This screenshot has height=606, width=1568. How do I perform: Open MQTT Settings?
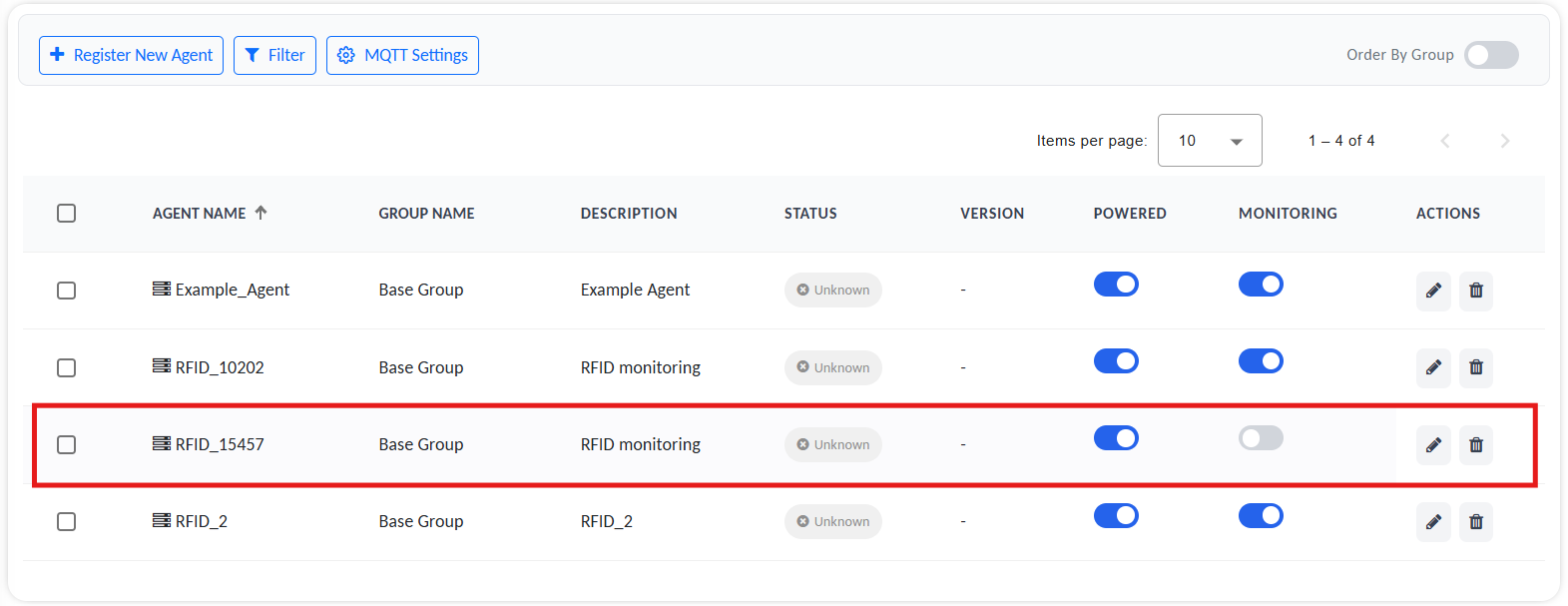pos(402,55)
